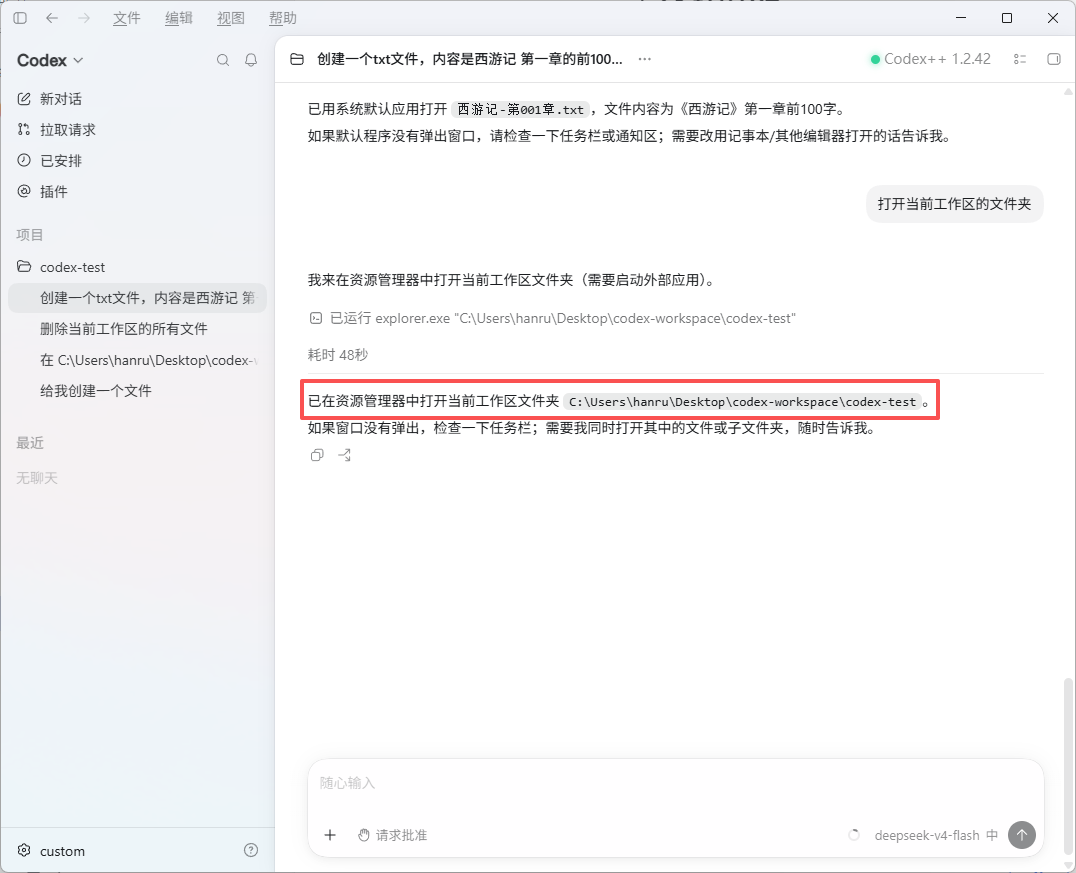Focus the 随心输入 message input field

pos(676,783)
